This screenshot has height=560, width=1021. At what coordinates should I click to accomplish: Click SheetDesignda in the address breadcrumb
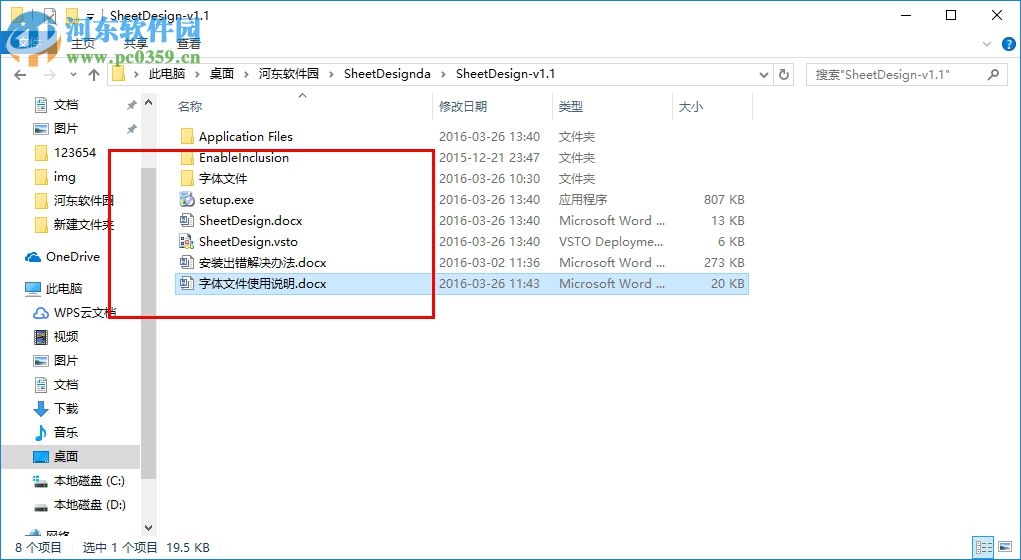point(387,74)
